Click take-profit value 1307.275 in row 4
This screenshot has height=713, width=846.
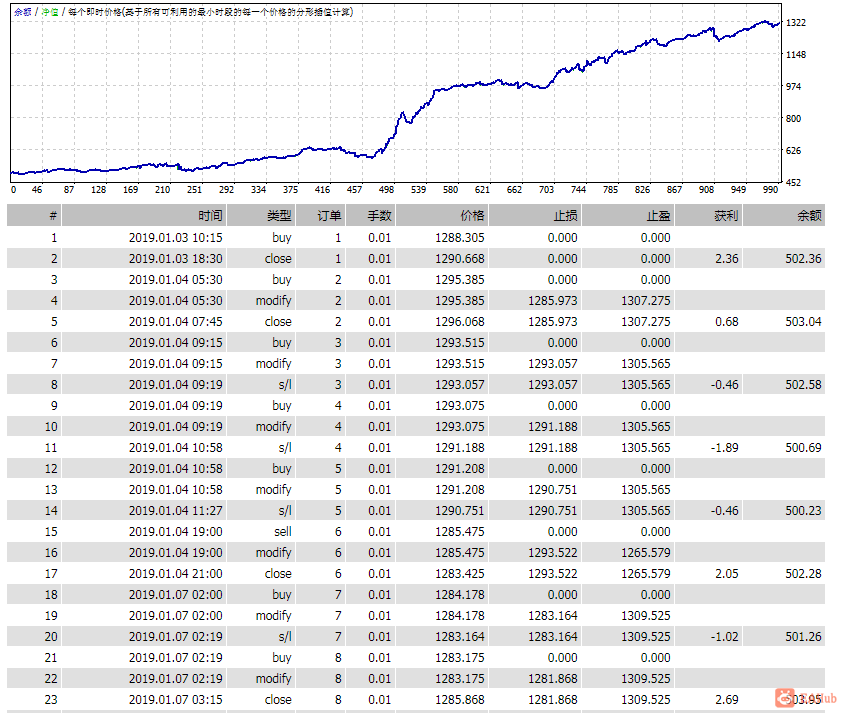tap(645, 301)
